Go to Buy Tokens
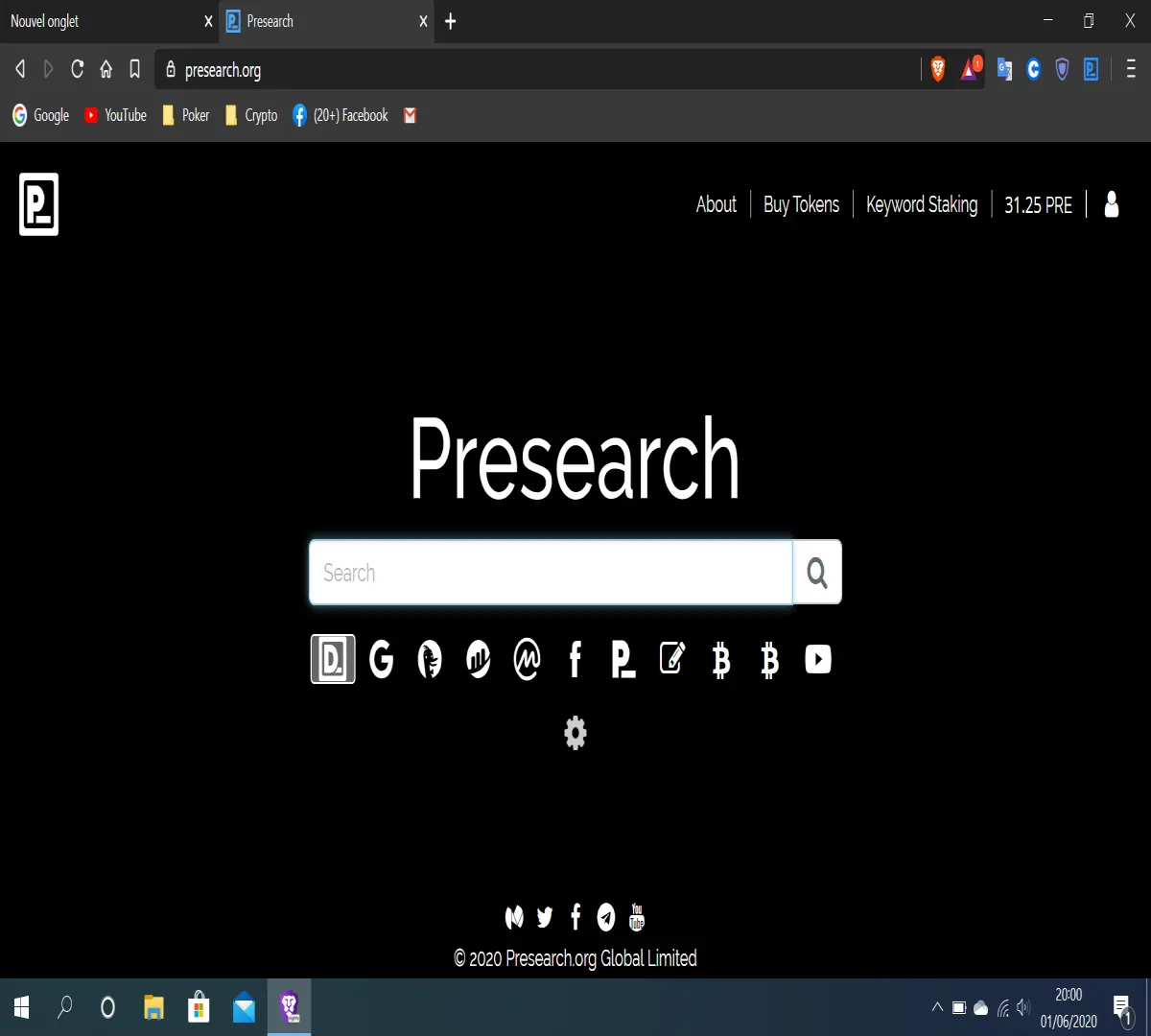The width and height of the screenshot is (1151, 1036). coord(801,204)
